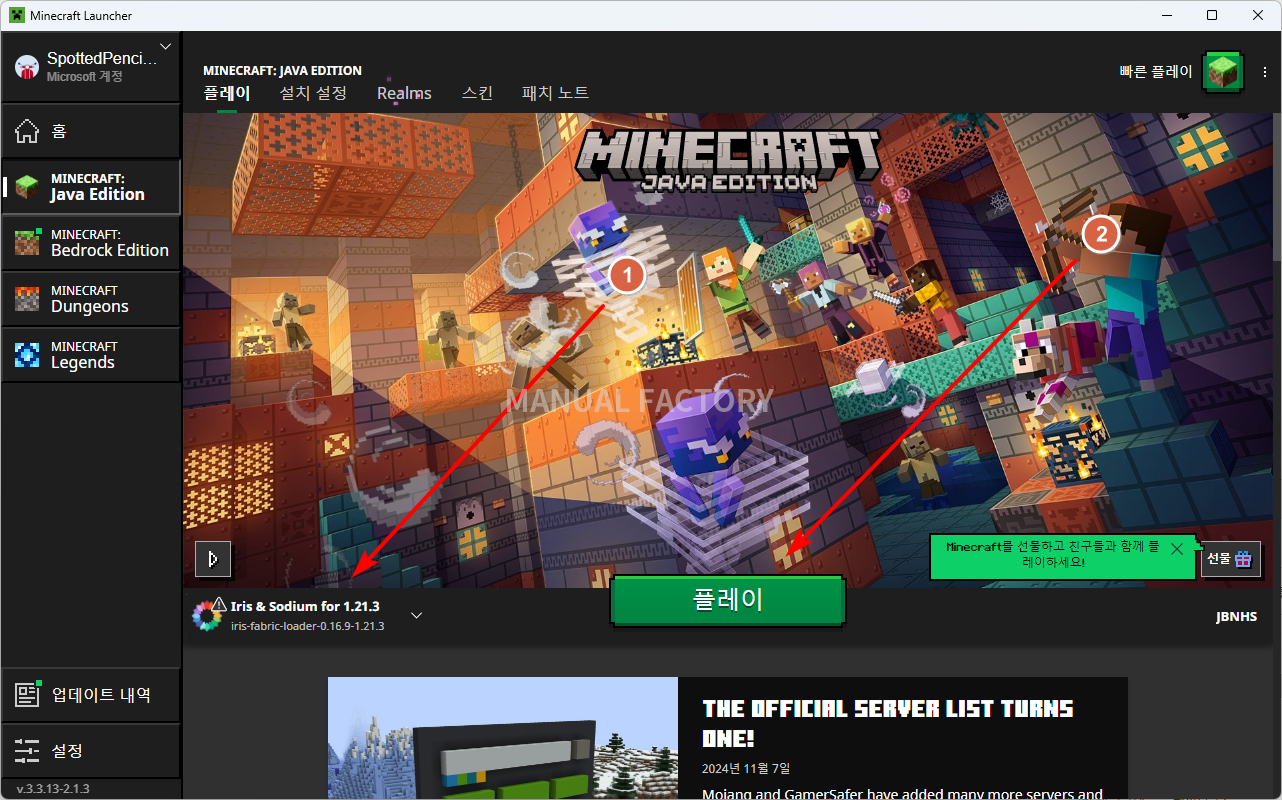The image size is (1282, 800).
Task: Open "The Official Server List Turns One" headline
Action: click(888, 723)
